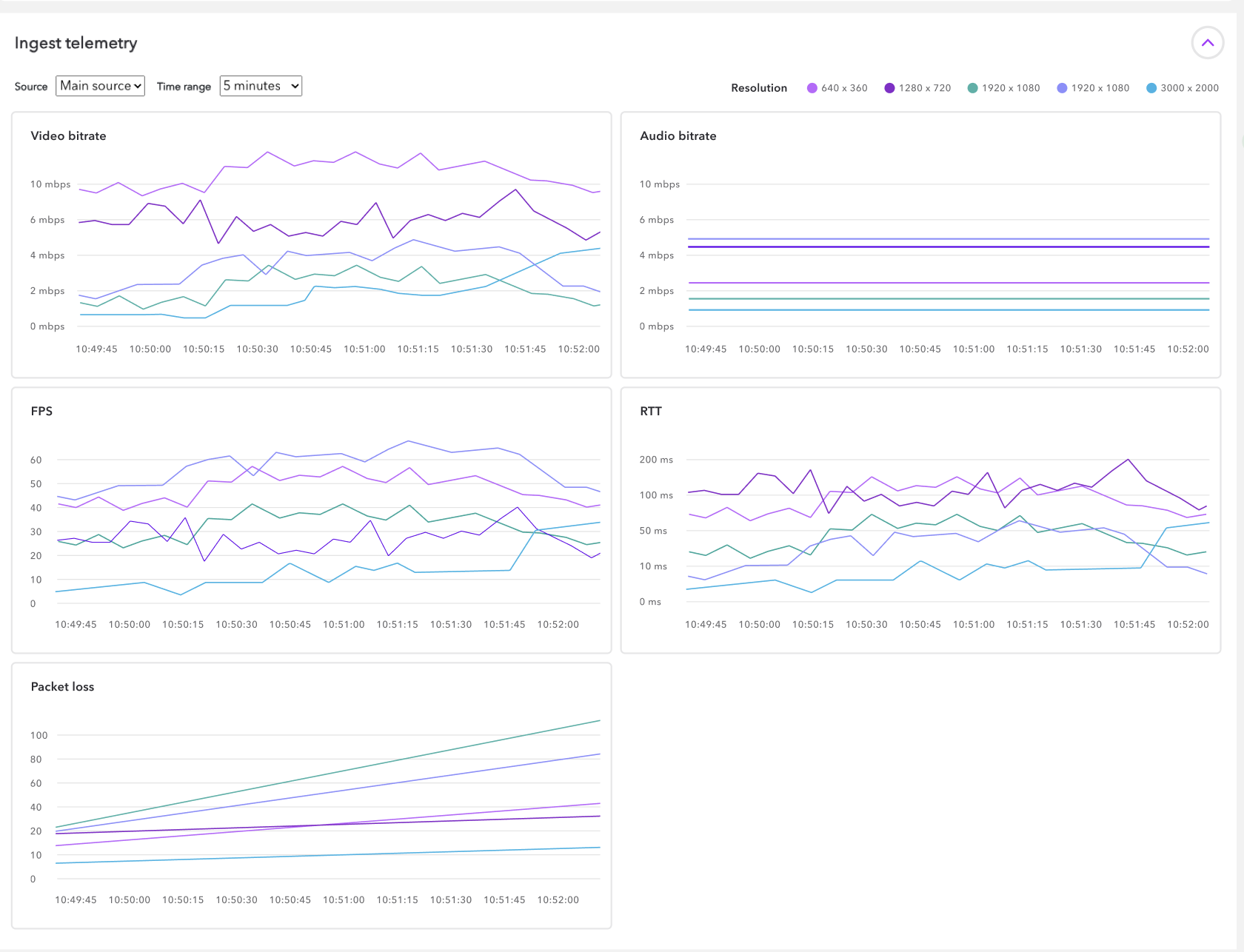Viewport: 1244px width, 952px height.
Task: Collapse the Ingest telemetry panel chevron
Action: [x=1207, y=43]
